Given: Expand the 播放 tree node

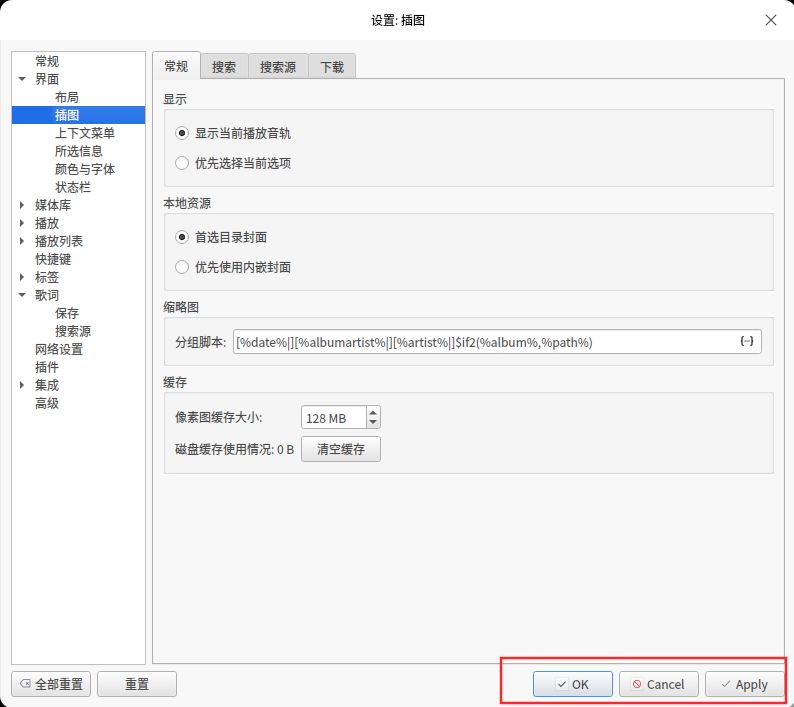Looking at the screenshot, I should 22,223.
